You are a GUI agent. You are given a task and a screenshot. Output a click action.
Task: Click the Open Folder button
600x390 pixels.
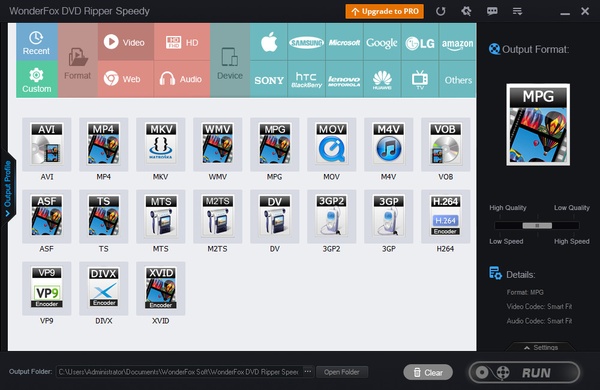(342, 372)
